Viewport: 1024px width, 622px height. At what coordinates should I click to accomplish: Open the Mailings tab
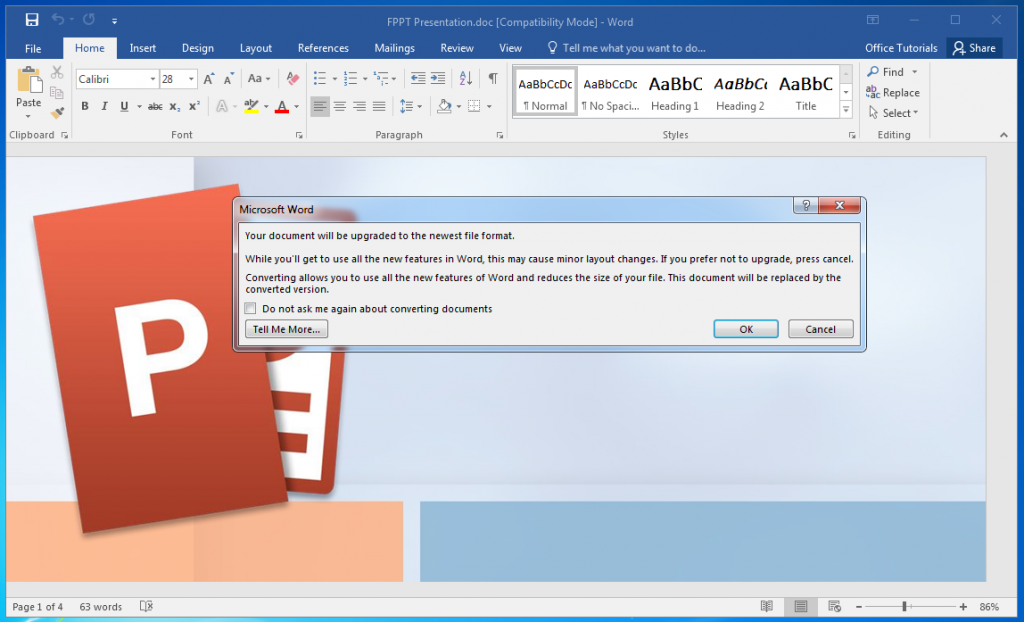394,47
